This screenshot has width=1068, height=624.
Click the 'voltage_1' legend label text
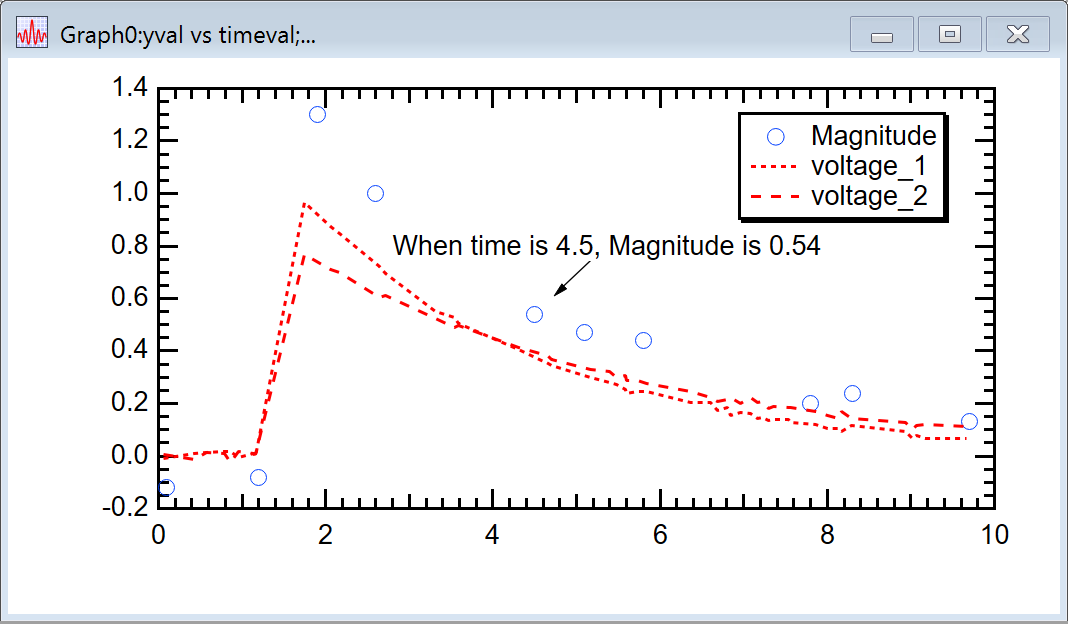tap(864, 167)
